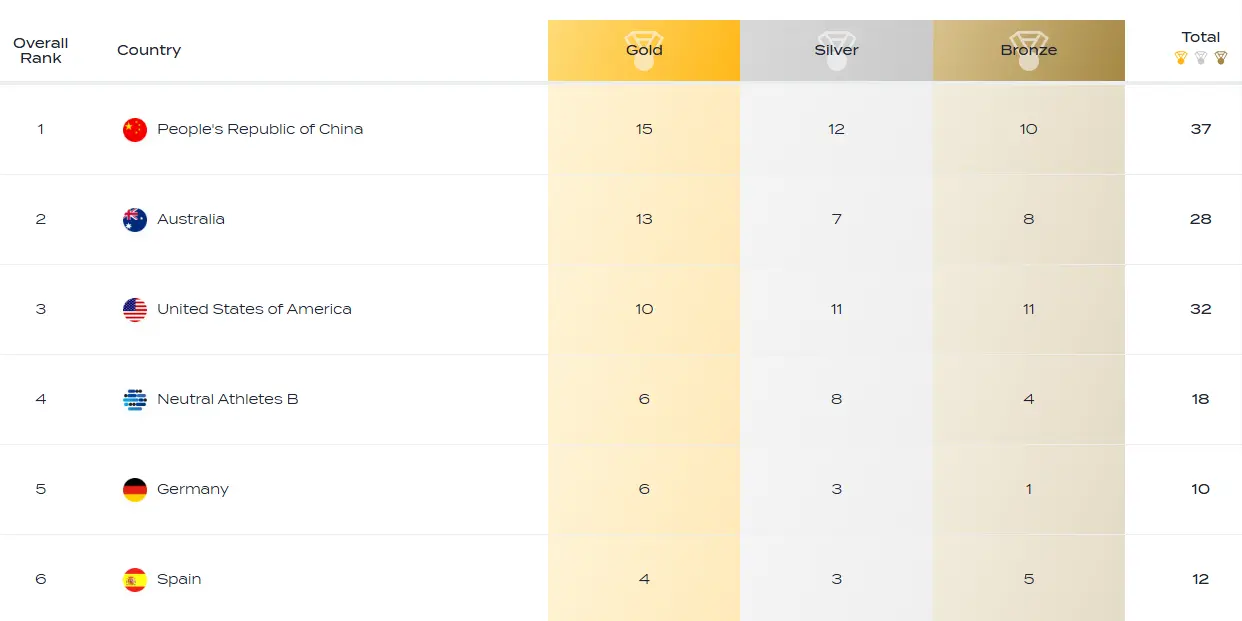Click the bronze medal icon under Total
Viewport: 1242px width, 621px height.
[x=1221, y=58]
